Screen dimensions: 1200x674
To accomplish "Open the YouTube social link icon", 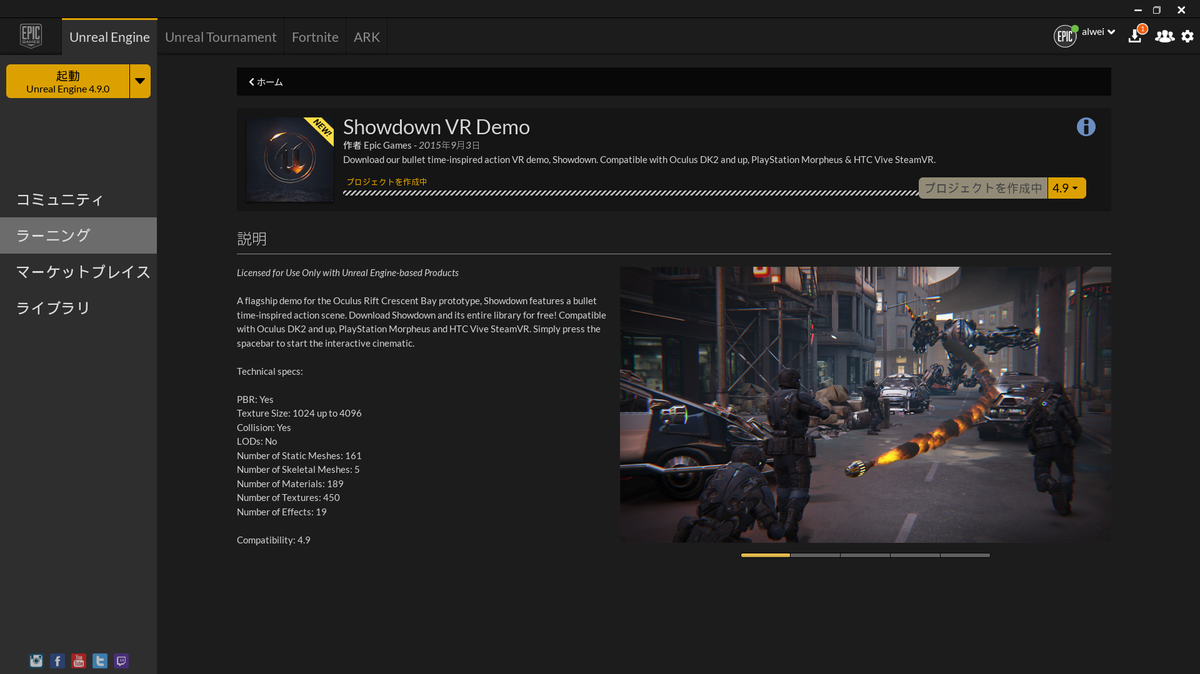I will click(79, 661).
